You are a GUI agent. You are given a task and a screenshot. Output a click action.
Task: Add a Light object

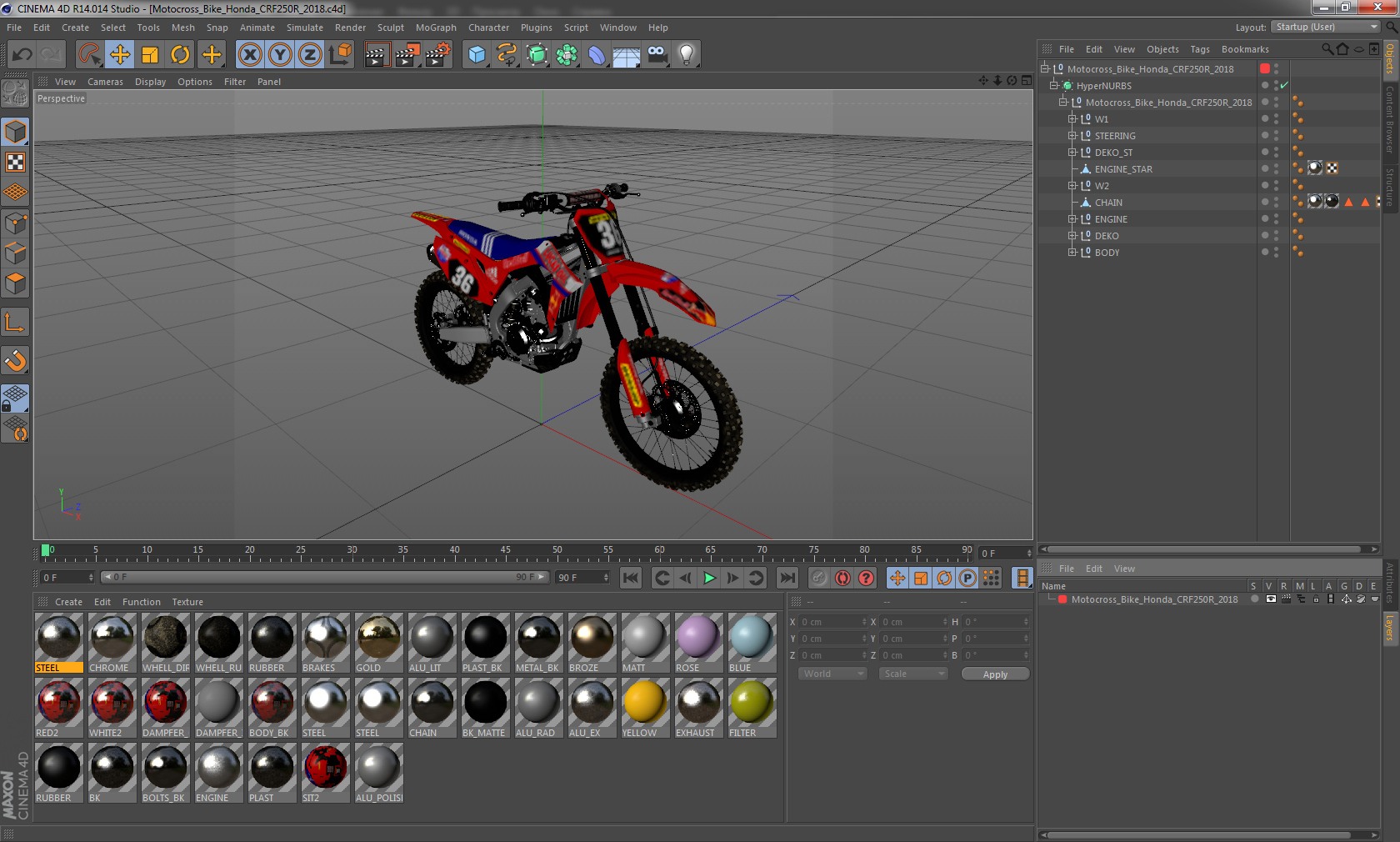[687, 55]
